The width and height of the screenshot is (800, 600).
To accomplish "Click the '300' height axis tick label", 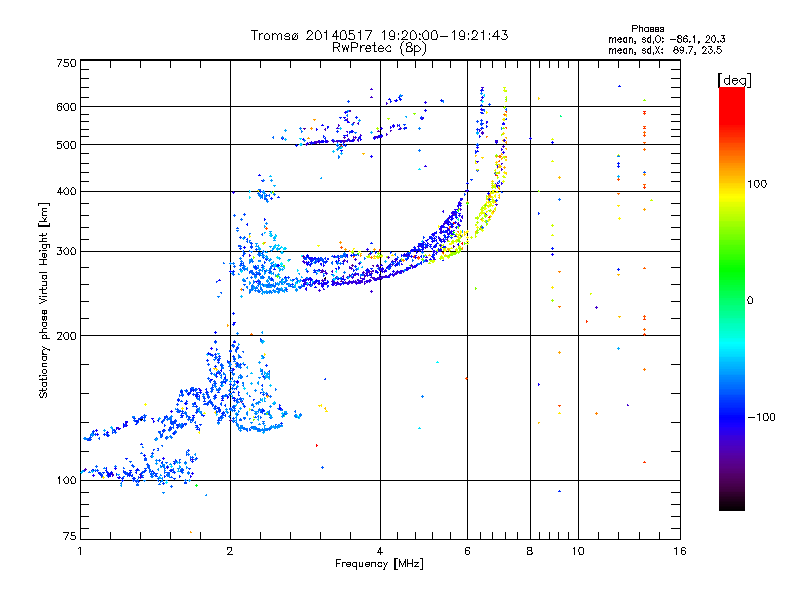I will 66,252.
